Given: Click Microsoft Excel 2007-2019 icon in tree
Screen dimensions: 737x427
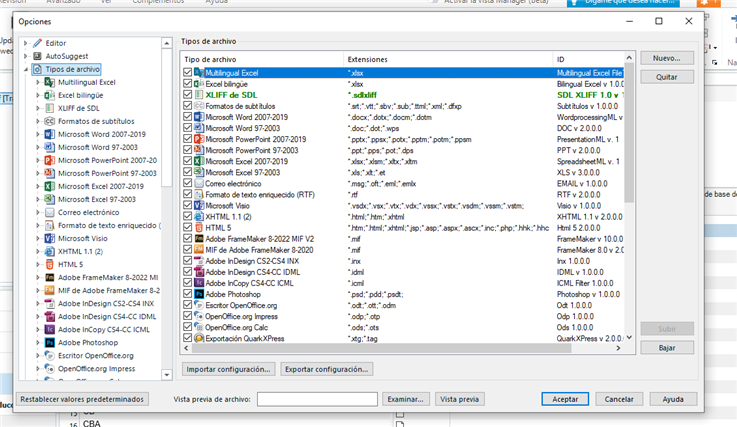Looking at the screenshot, I should click(50, 186).
